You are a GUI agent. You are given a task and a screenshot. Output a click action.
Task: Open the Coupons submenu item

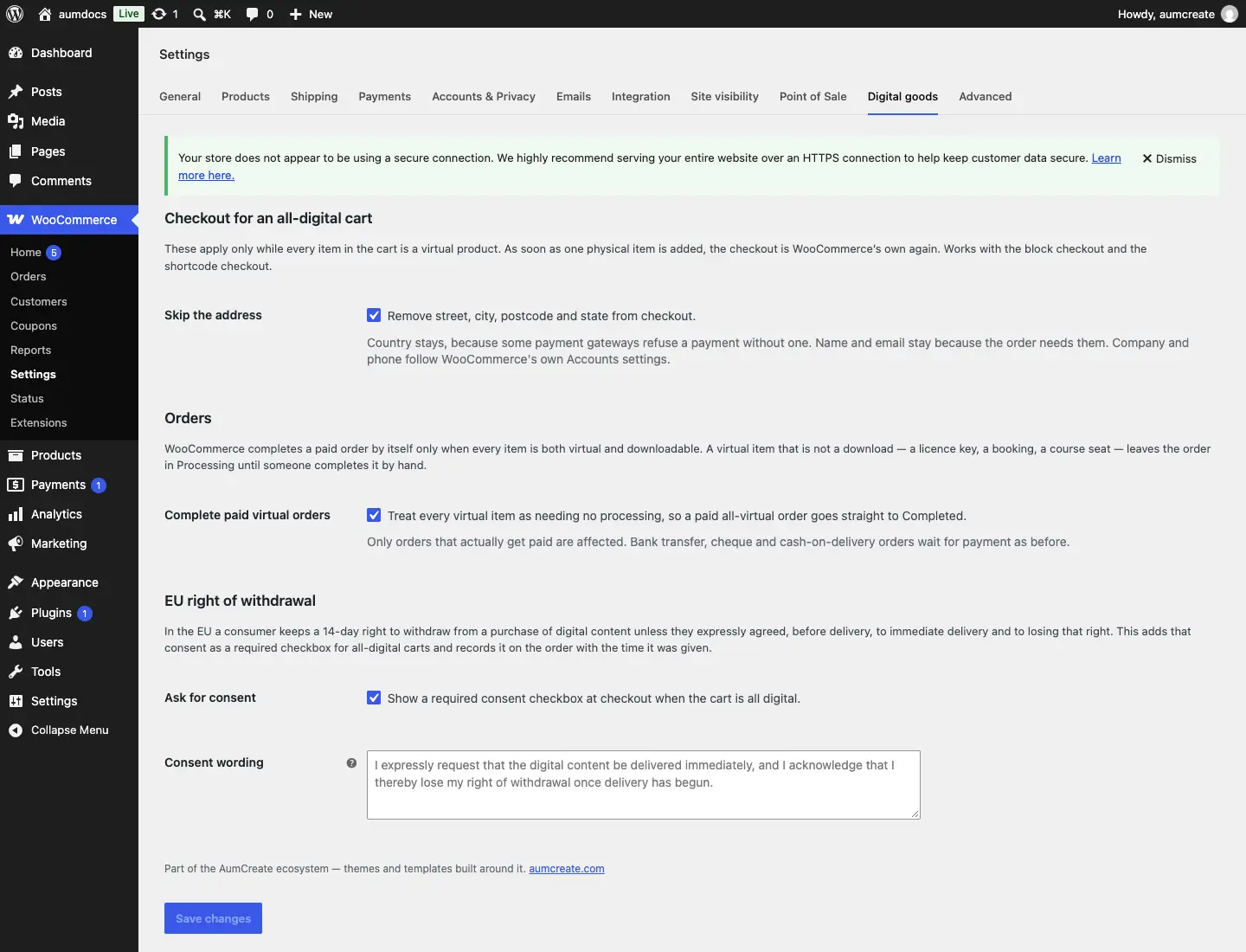click(x=34, y=325)
